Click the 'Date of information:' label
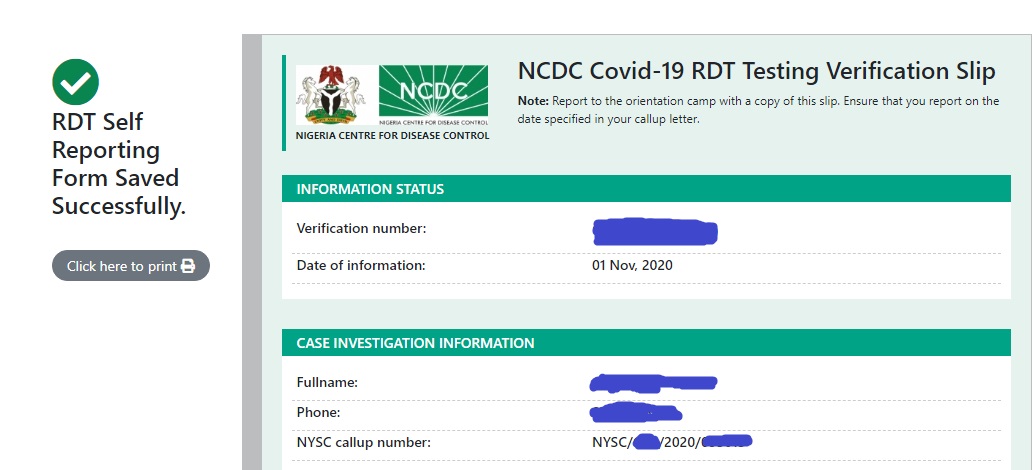The image size is (1033, 470). (361, 266)
